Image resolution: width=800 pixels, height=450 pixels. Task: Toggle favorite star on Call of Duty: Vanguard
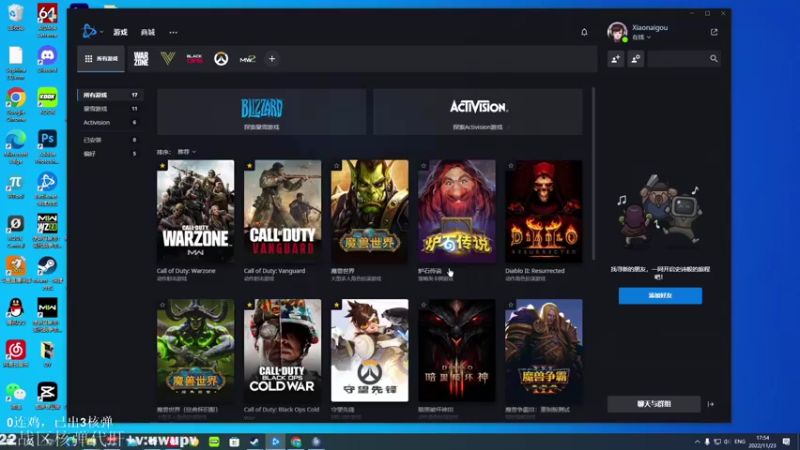[249, 166]
